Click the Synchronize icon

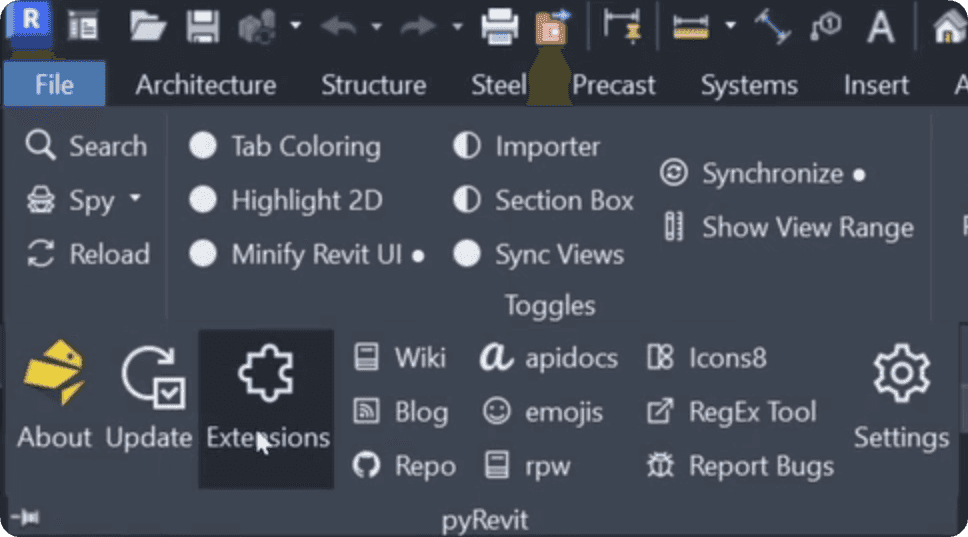pos(762,173)
